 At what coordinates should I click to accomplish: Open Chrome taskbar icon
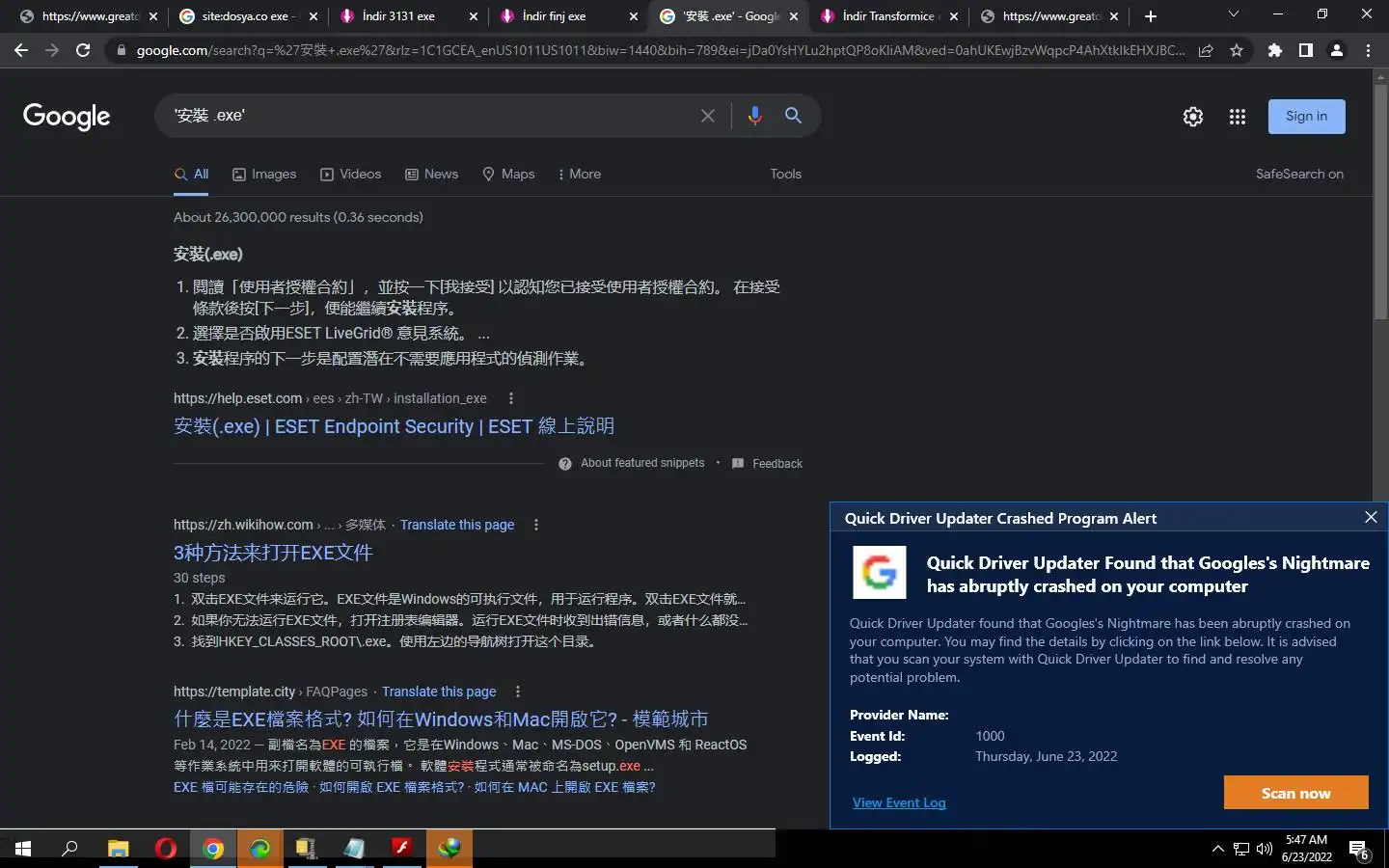(213, 849)
